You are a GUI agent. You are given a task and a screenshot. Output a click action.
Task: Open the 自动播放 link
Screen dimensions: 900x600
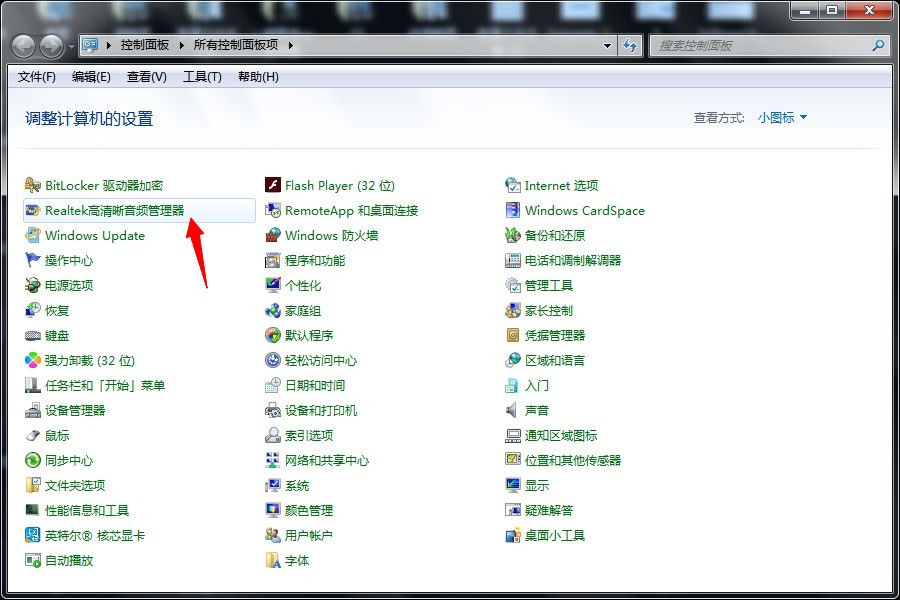click(69, 560)
